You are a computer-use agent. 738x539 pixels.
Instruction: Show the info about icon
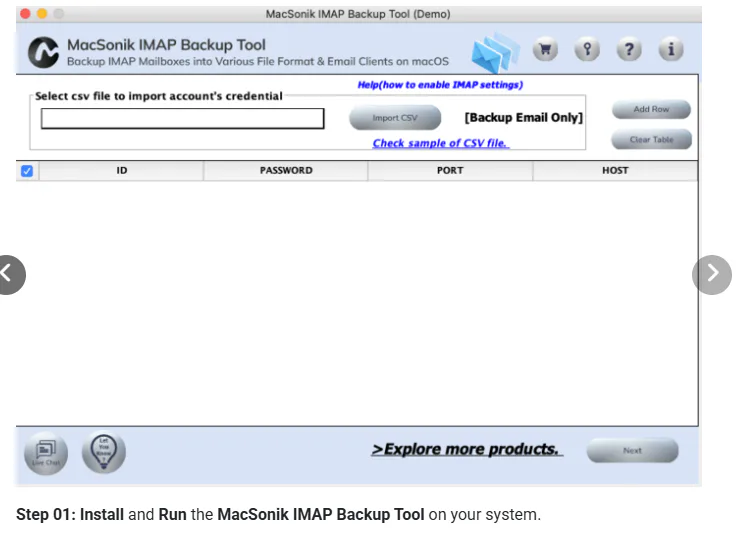coord(671,49)
